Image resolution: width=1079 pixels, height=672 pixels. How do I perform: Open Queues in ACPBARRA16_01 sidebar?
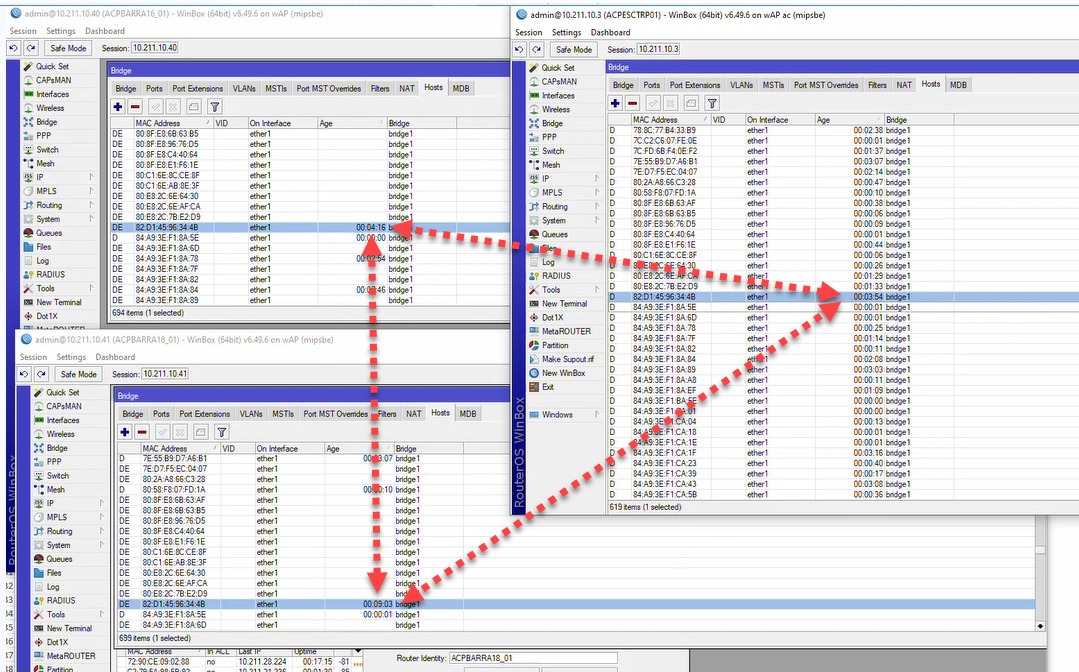[49, 233]
